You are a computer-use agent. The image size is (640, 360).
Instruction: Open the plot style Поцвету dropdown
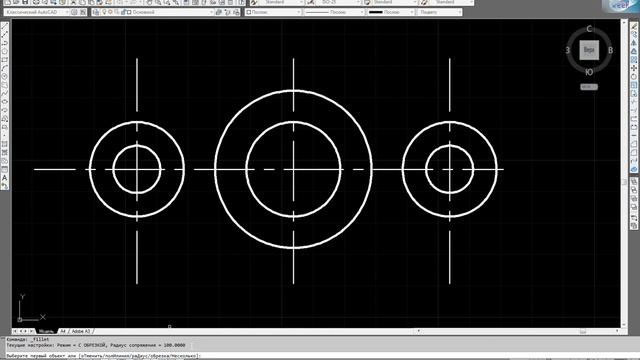[x=440, y=12]
